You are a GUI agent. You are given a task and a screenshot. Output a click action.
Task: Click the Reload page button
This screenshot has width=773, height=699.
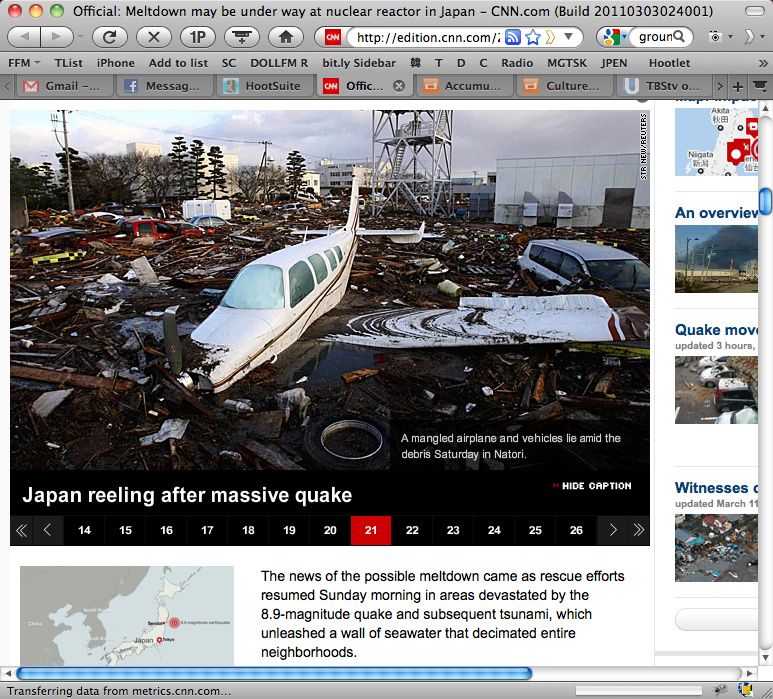(109, 37)
